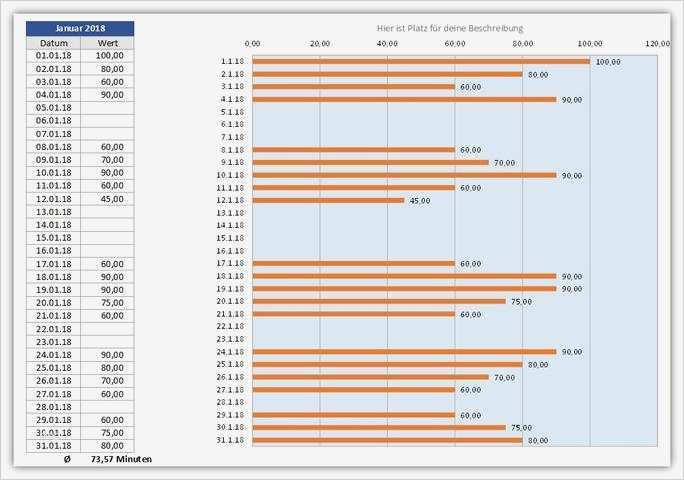Select the value cell 45,00
This screenshot has height=480, width=684.
(x=108, y=199)
